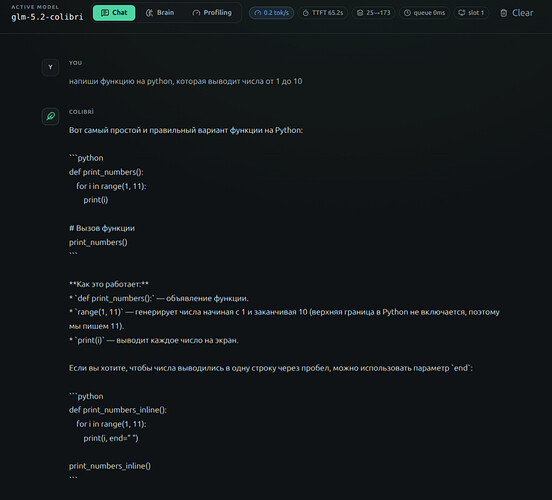Click the clock icon in queue badge
The width and height of the screenshot is (552, 500).
click(x=407, y=13)
